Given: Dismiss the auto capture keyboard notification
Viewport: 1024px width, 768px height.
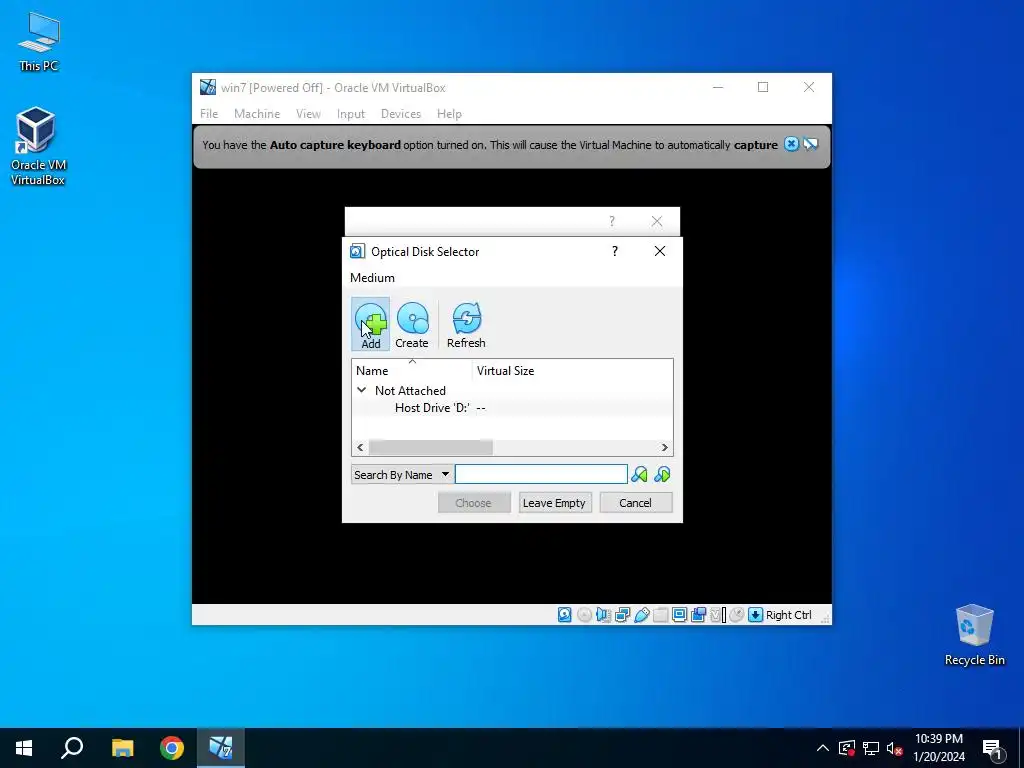Looking at the screenshot, I should coord(791,144).
